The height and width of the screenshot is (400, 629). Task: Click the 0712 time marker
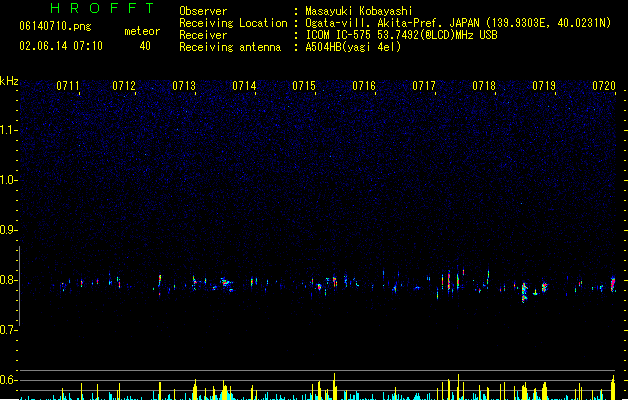point(124,86)
